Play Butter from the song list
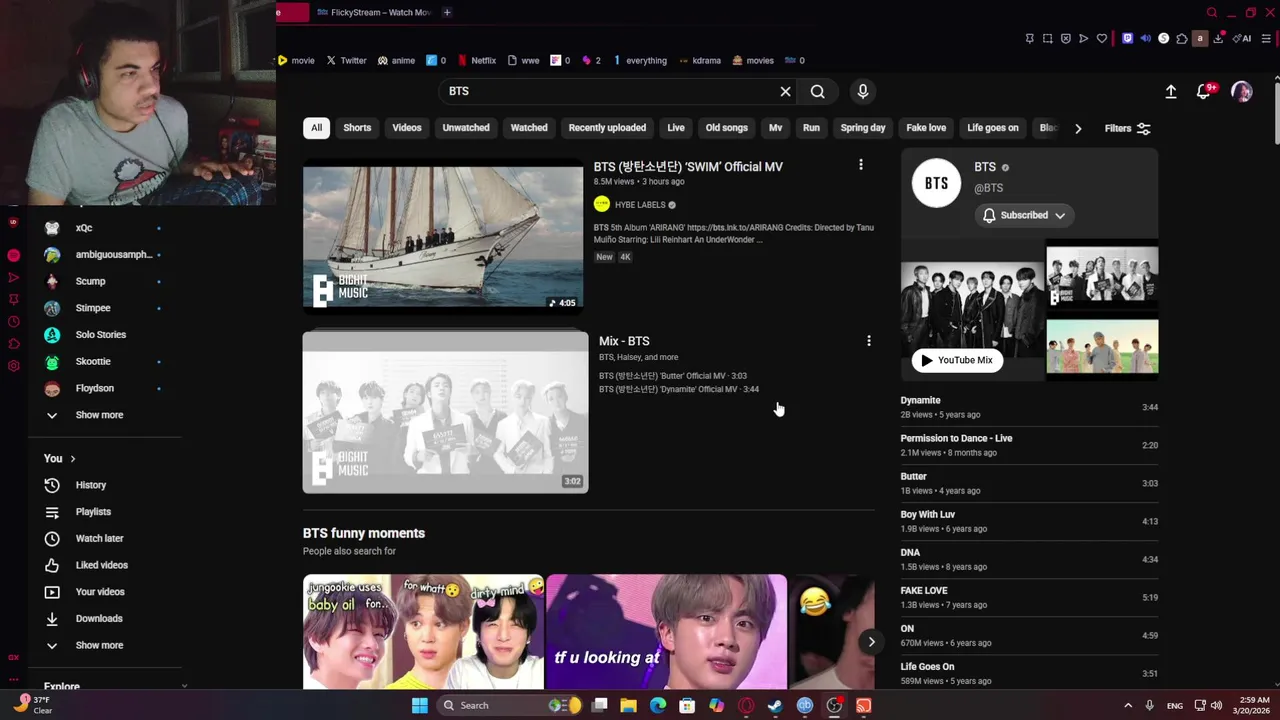 tap(1029, 483)
